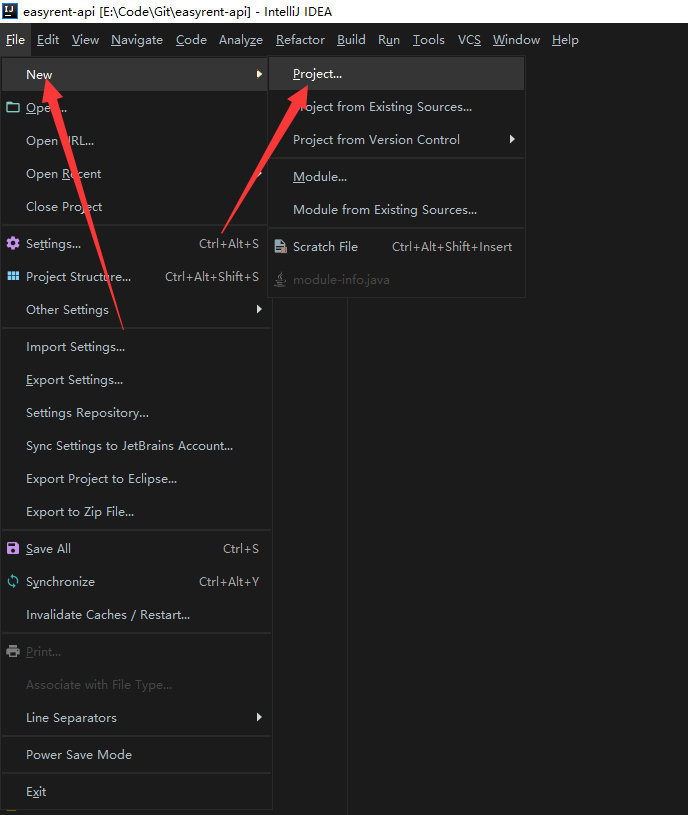Open the VCS menu
This screenshot has height=815, width=688.
(469, 40)
